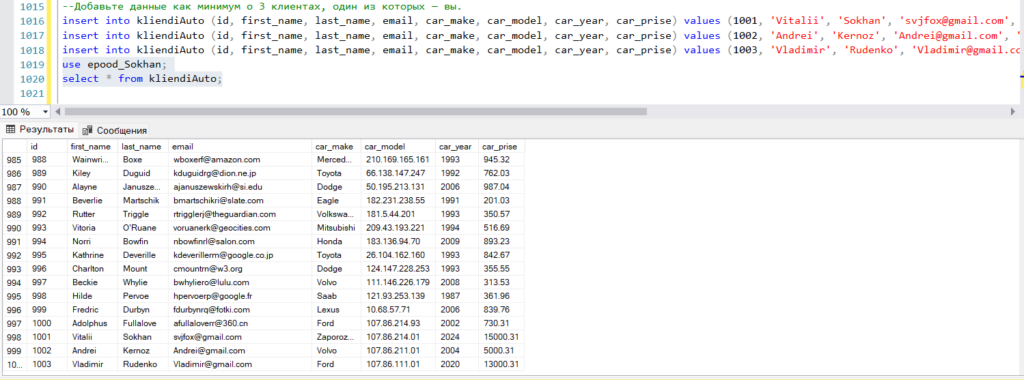Viewport: 1024px width, 380px height.
Task: Open the 100 % zoom dropdown
Action: pyautogui.click(x=45, y=112)
